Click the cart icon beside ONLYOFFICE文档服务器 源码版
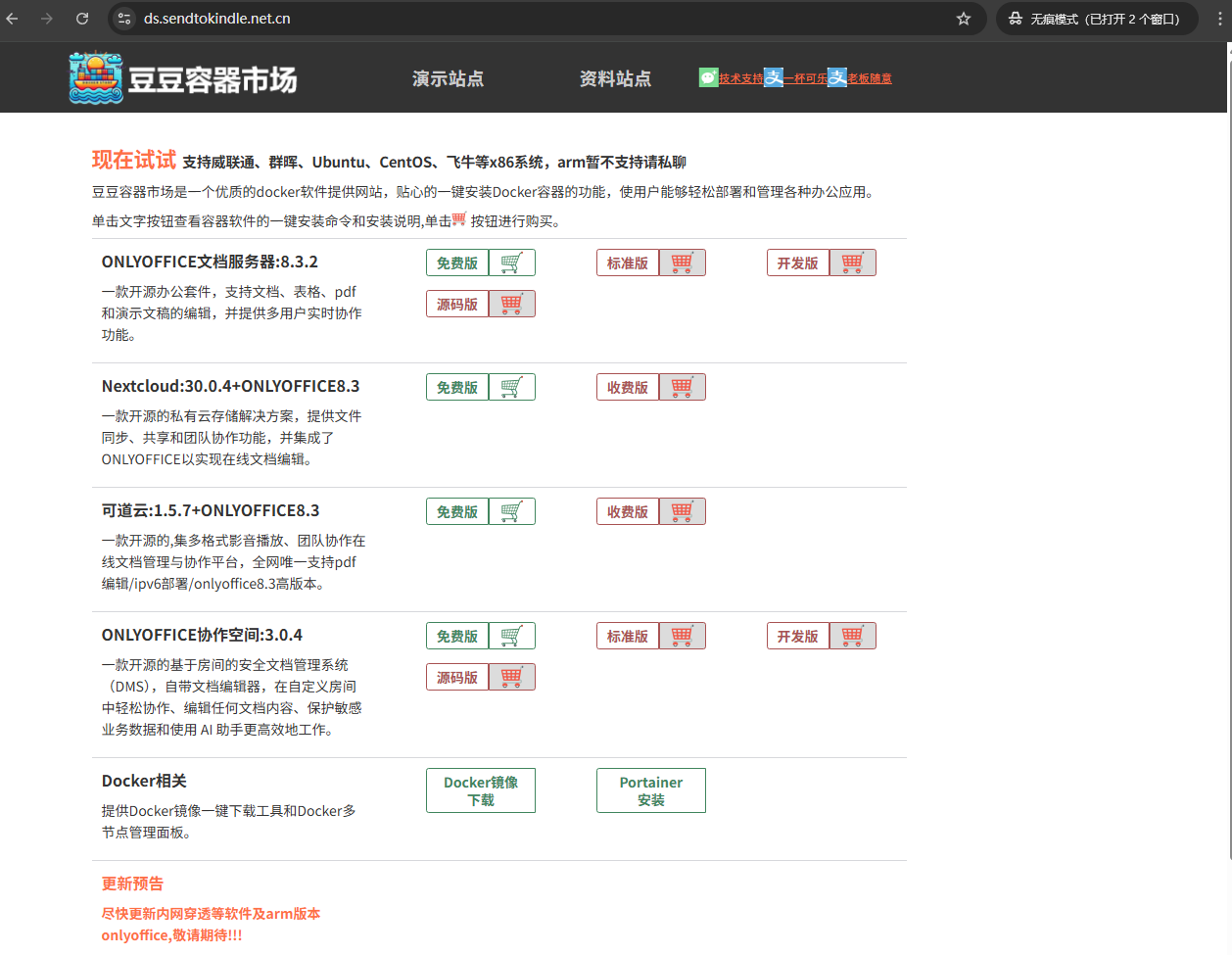The image size is (1232, 955). click(x=511, y=304)
